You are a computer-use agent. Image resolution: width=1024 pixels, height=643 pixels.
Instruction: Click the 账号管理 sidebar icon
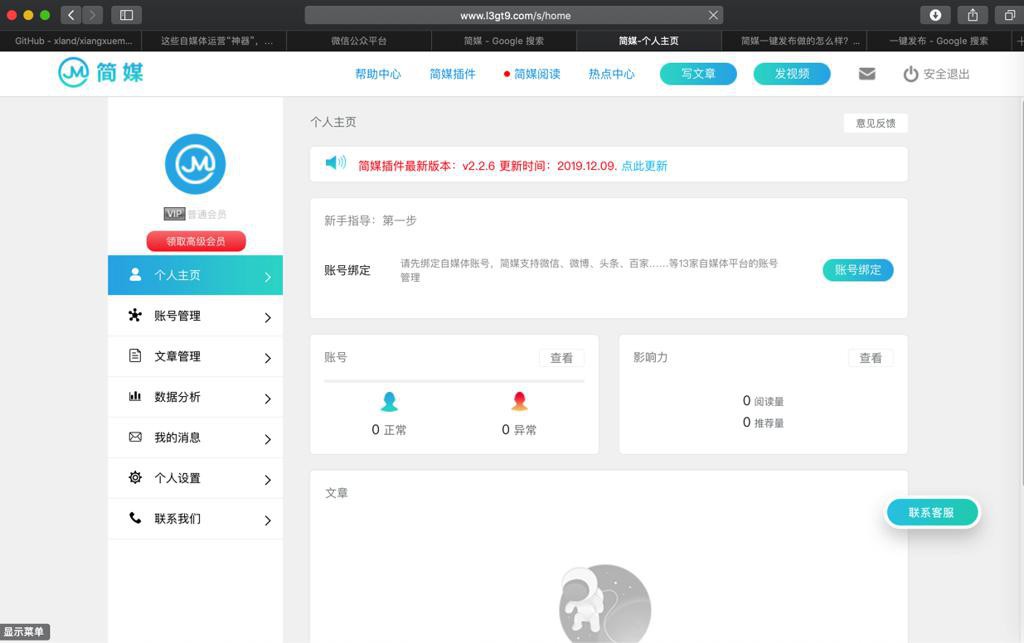(135, 315)
